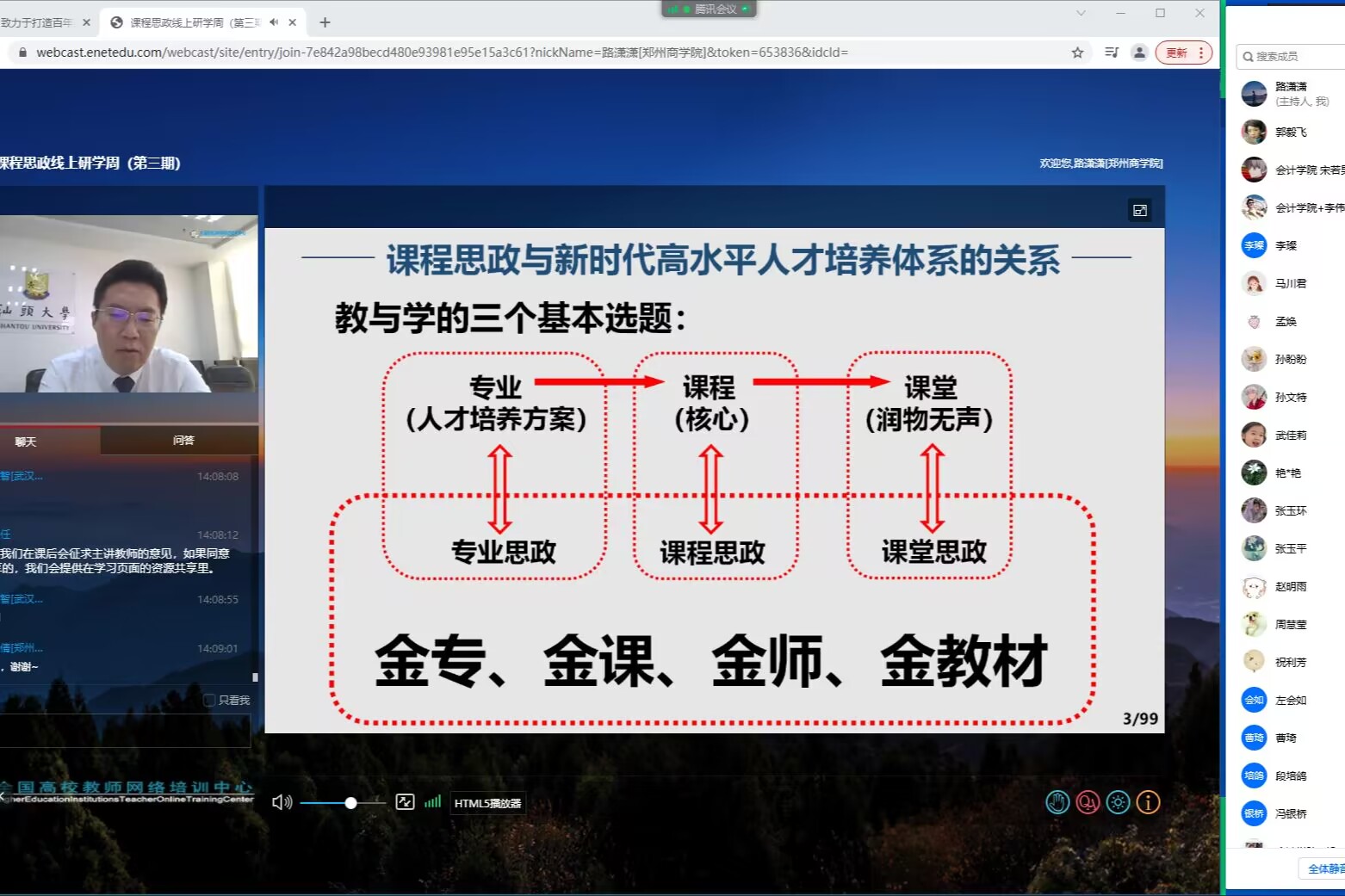Click the 更新 Chrome update menu
This screenshot has height=896, width=1345.
point(1183,53)
